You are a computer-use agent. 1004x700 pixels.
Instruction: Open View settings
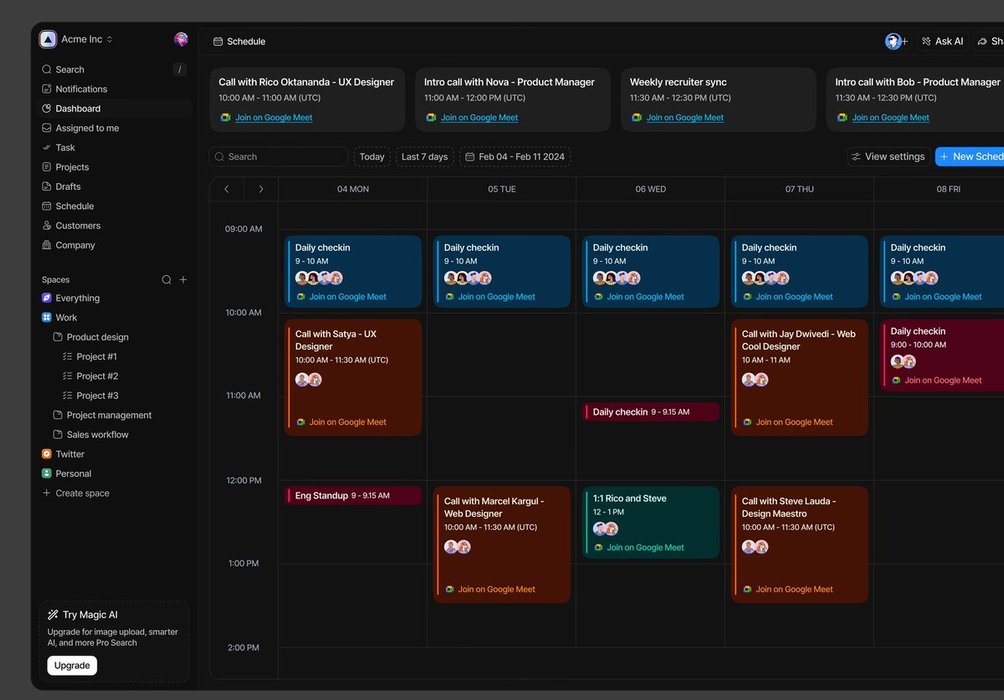tap(888, 157)
